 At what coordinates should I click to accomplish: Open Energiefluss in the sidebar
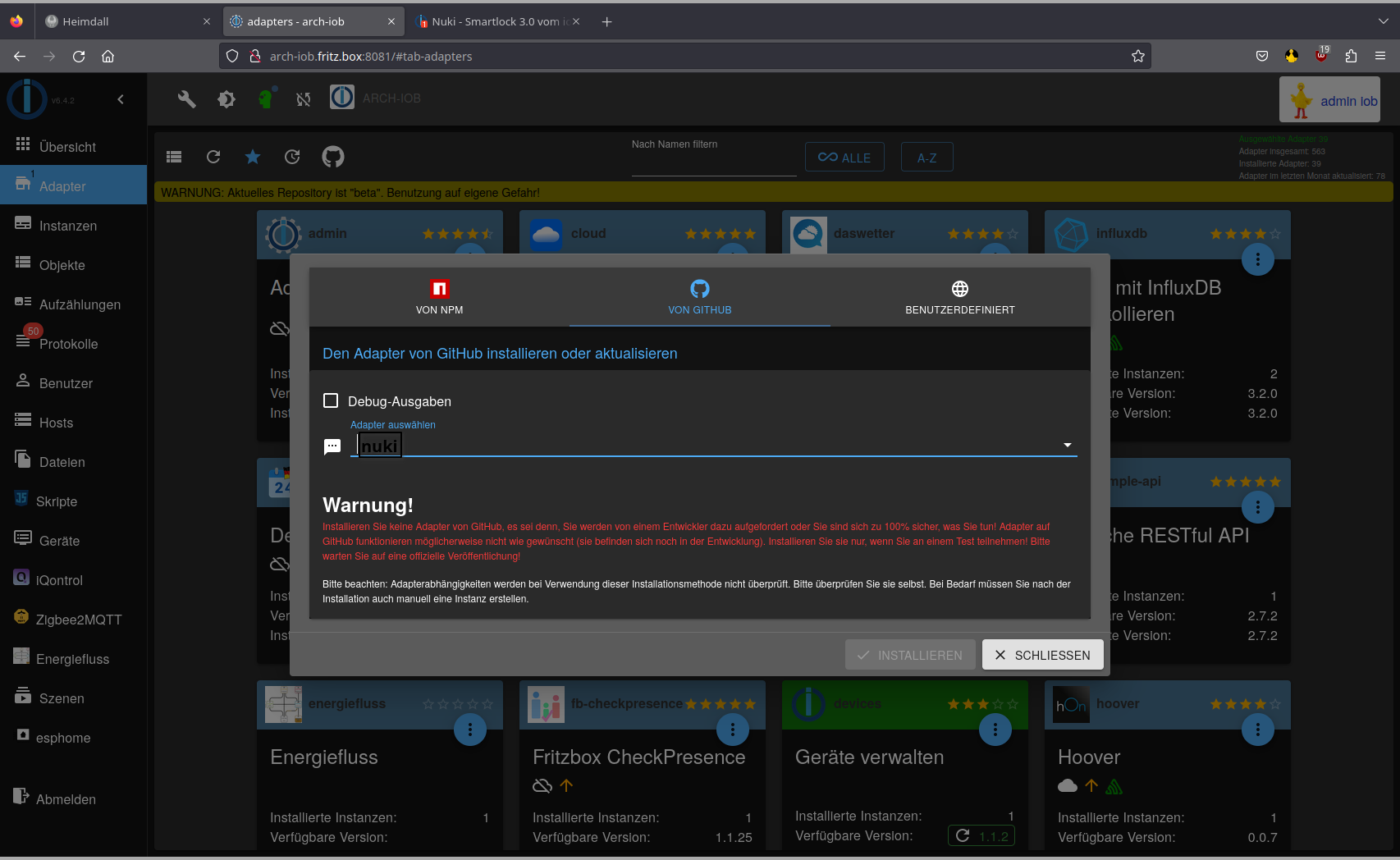[74, 658]
